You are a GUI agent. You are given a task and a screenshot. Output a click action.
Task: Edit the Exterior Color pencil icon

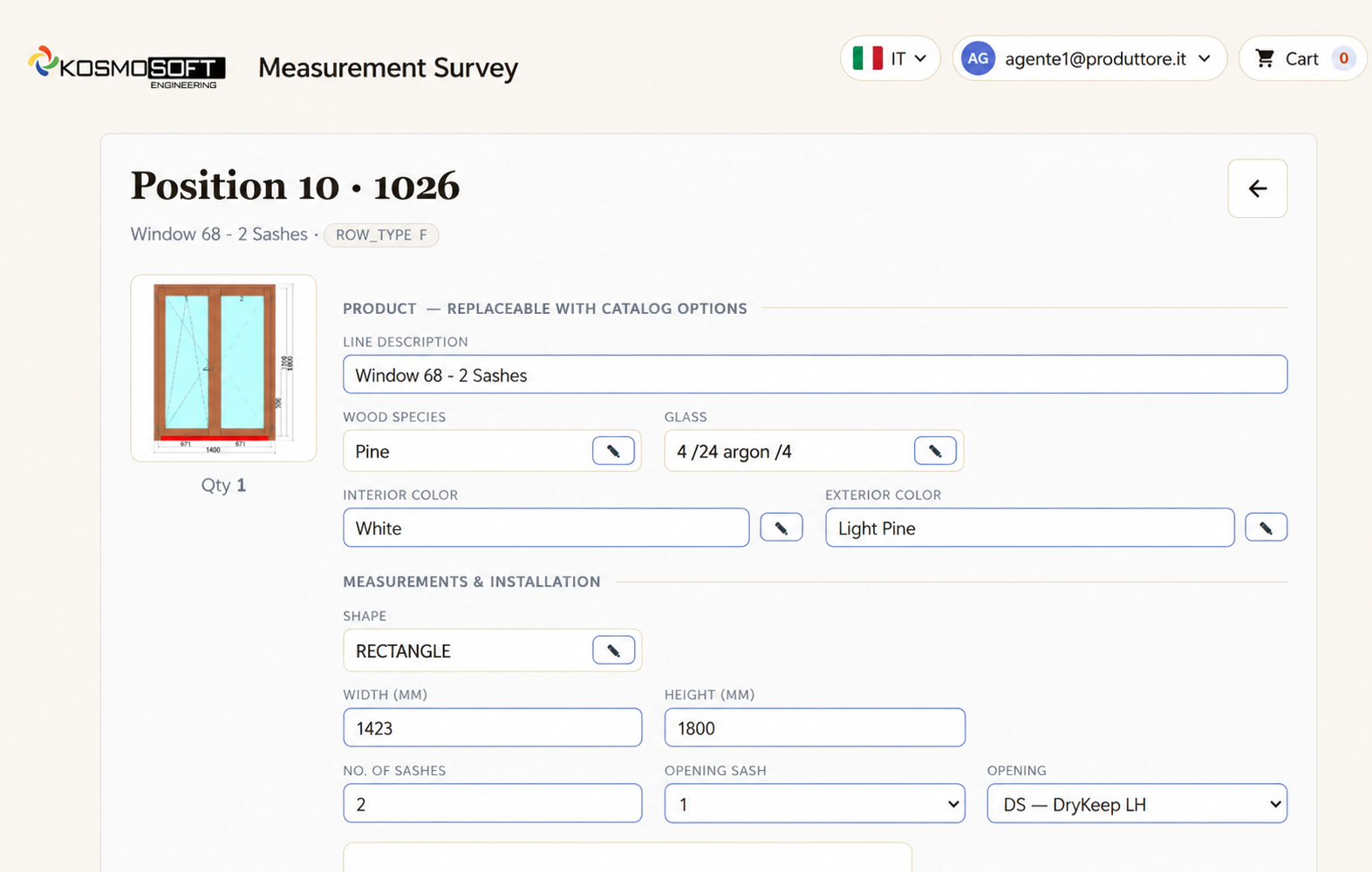pos(1266,528)
